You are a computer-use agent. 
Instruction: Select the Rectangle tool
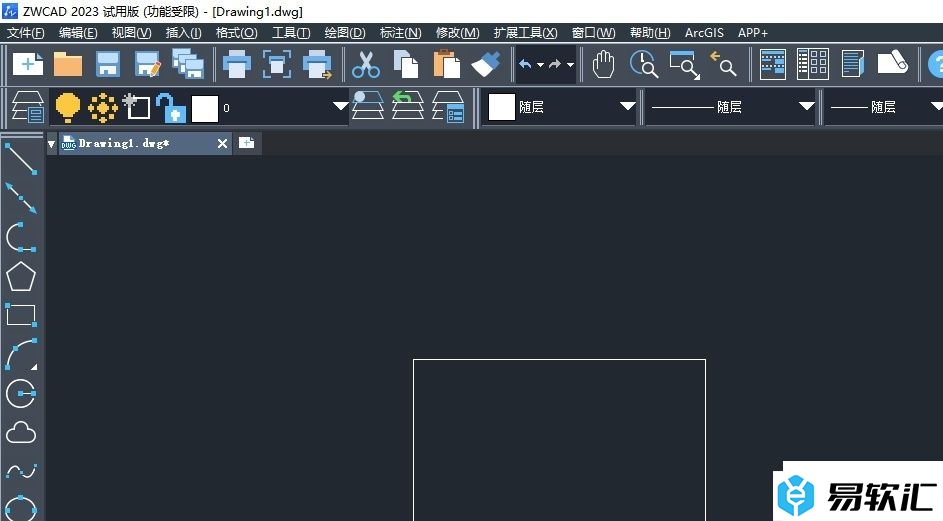pyautogui.click(x=21, y=315)
